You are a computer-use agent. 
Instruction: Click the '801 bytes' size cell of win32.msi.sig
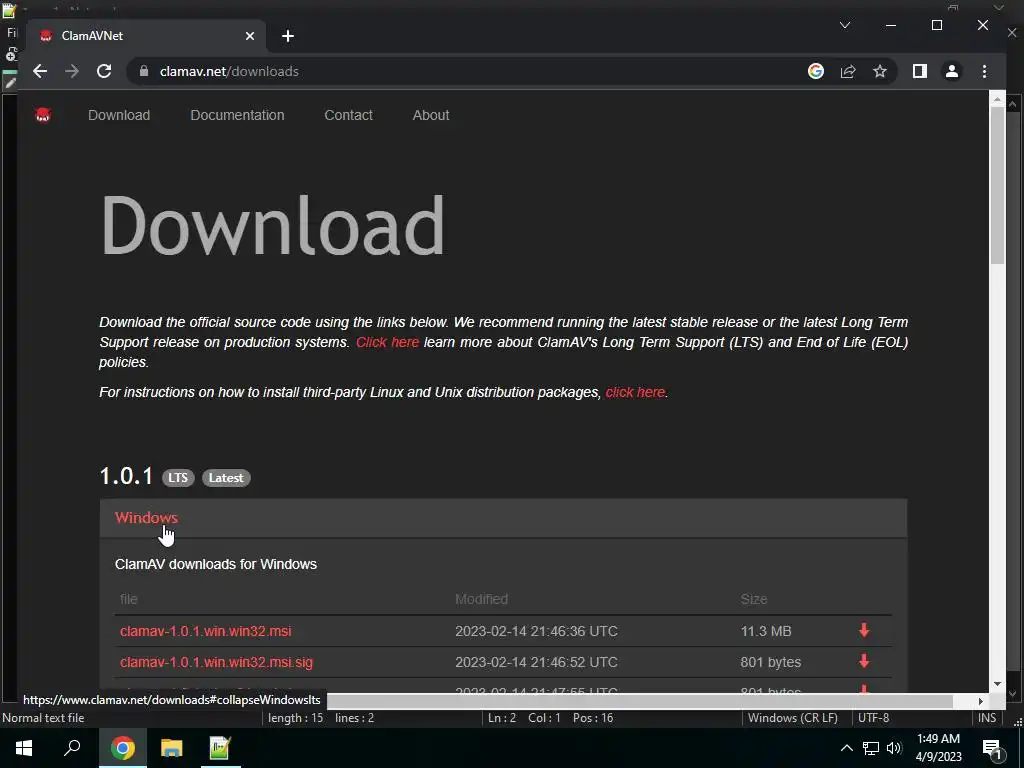[771, 662]
